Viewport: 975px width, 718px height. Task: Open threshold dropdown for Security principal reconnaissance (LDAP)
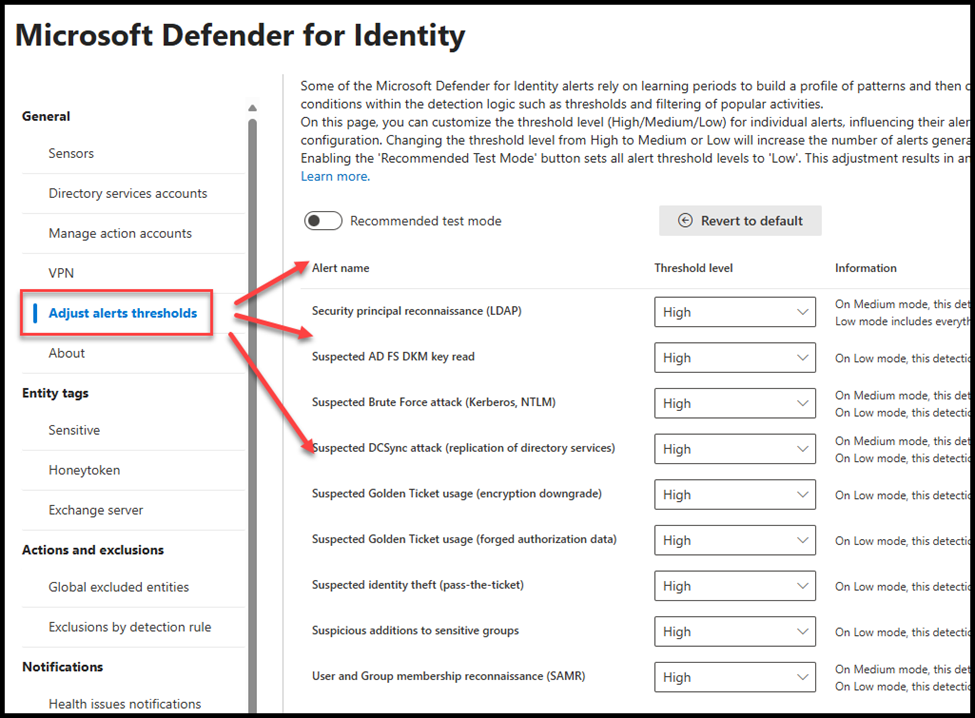(734, 312)
